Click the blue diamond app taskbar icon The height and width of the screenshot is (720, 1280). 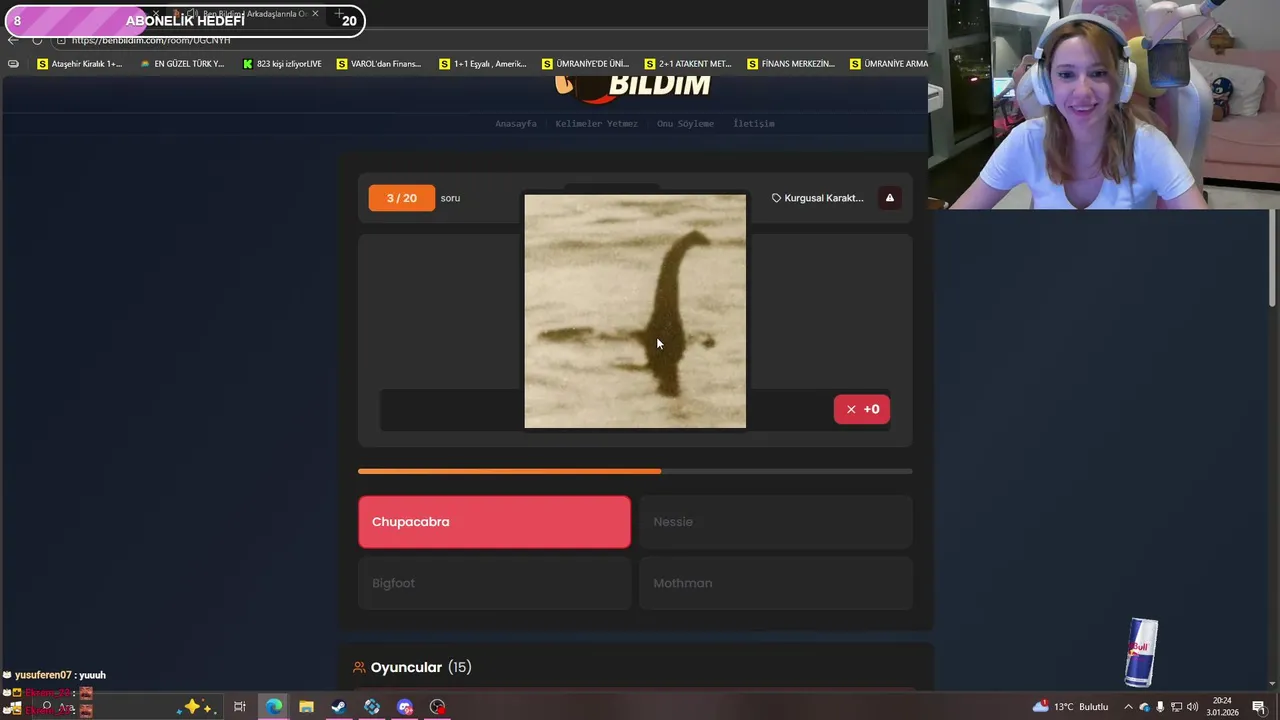(372, 706)
